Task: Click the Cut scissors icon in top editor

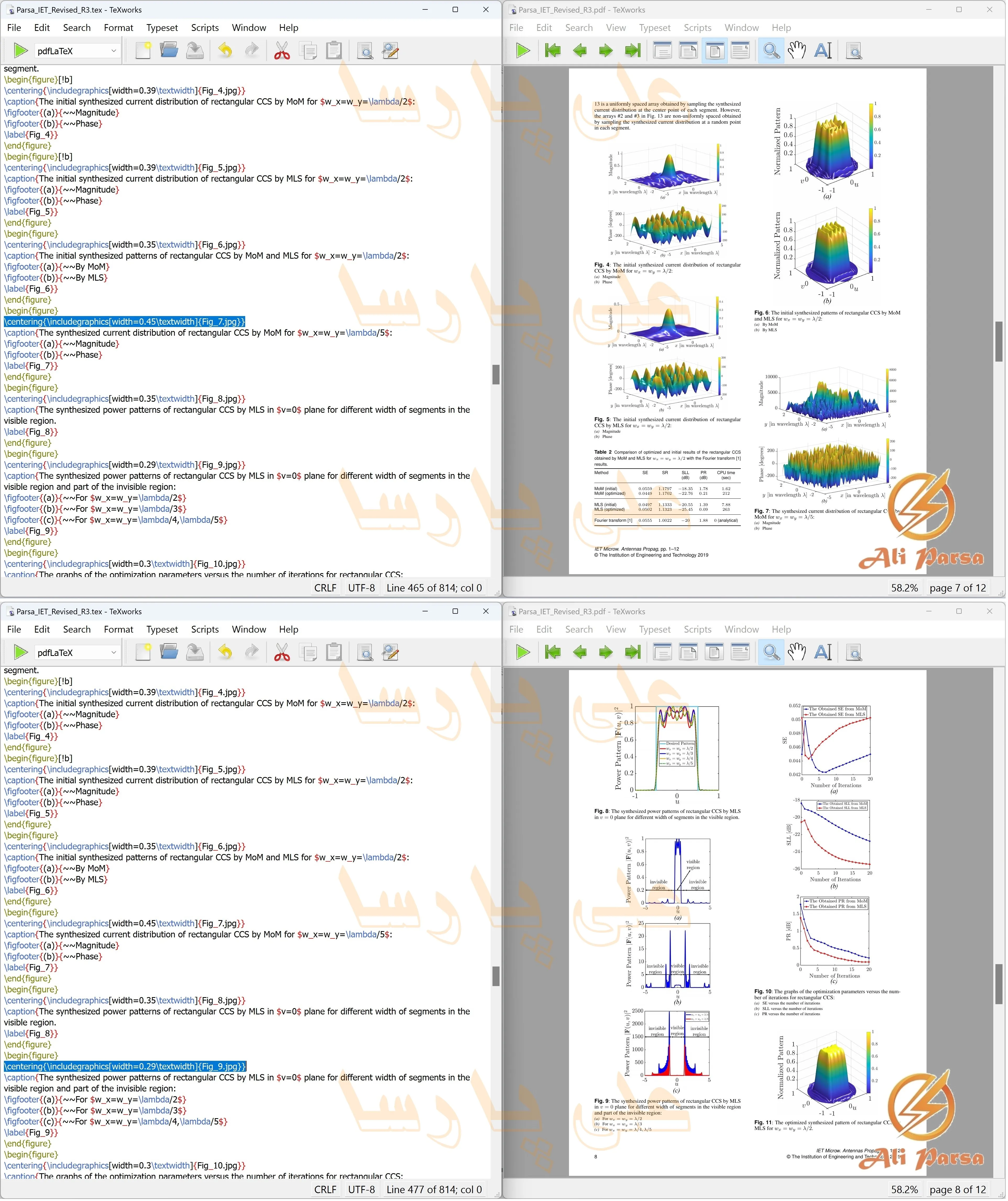Action: tap(282, 51)
